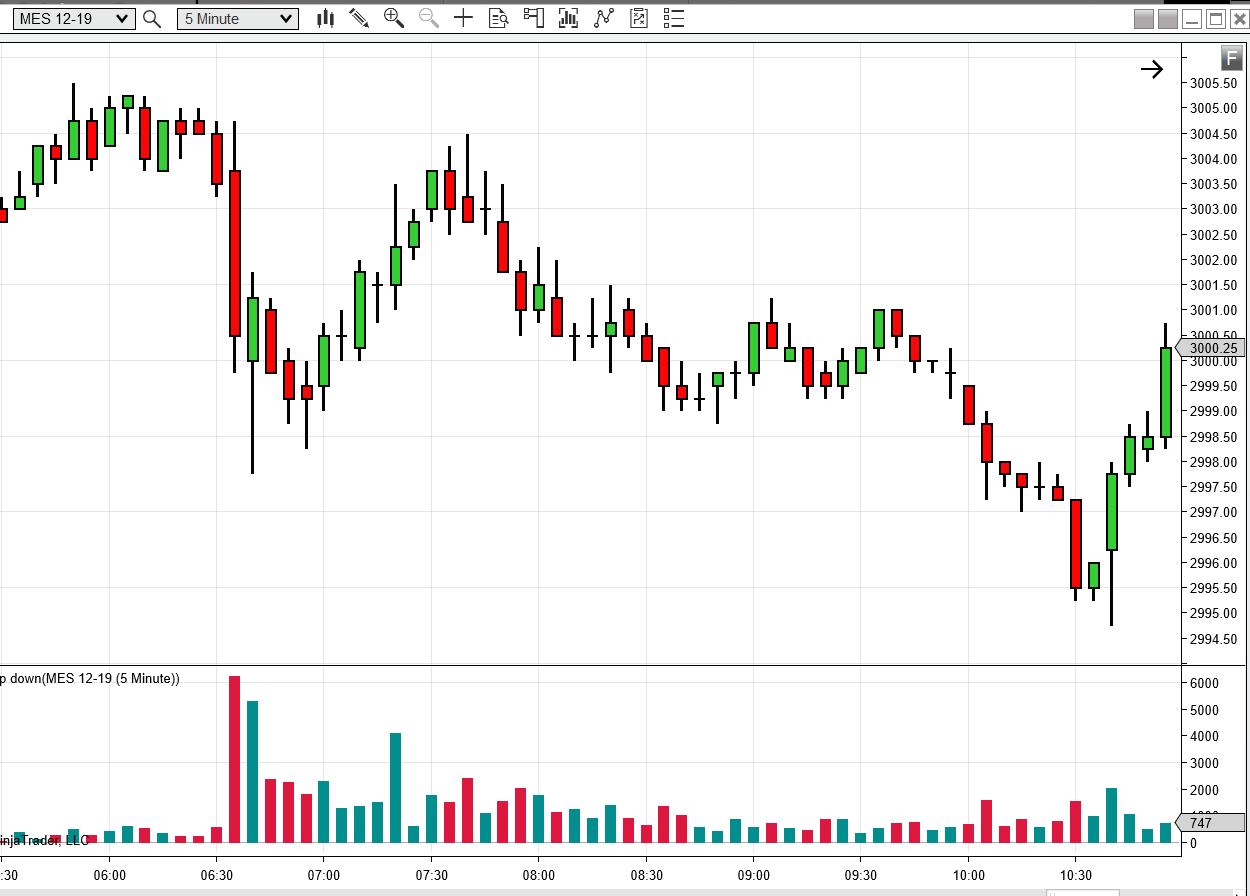Minimize the chart window
Image resolution: width=1250 pixels, height=896 pixels.
click(x=1191, y=19)
